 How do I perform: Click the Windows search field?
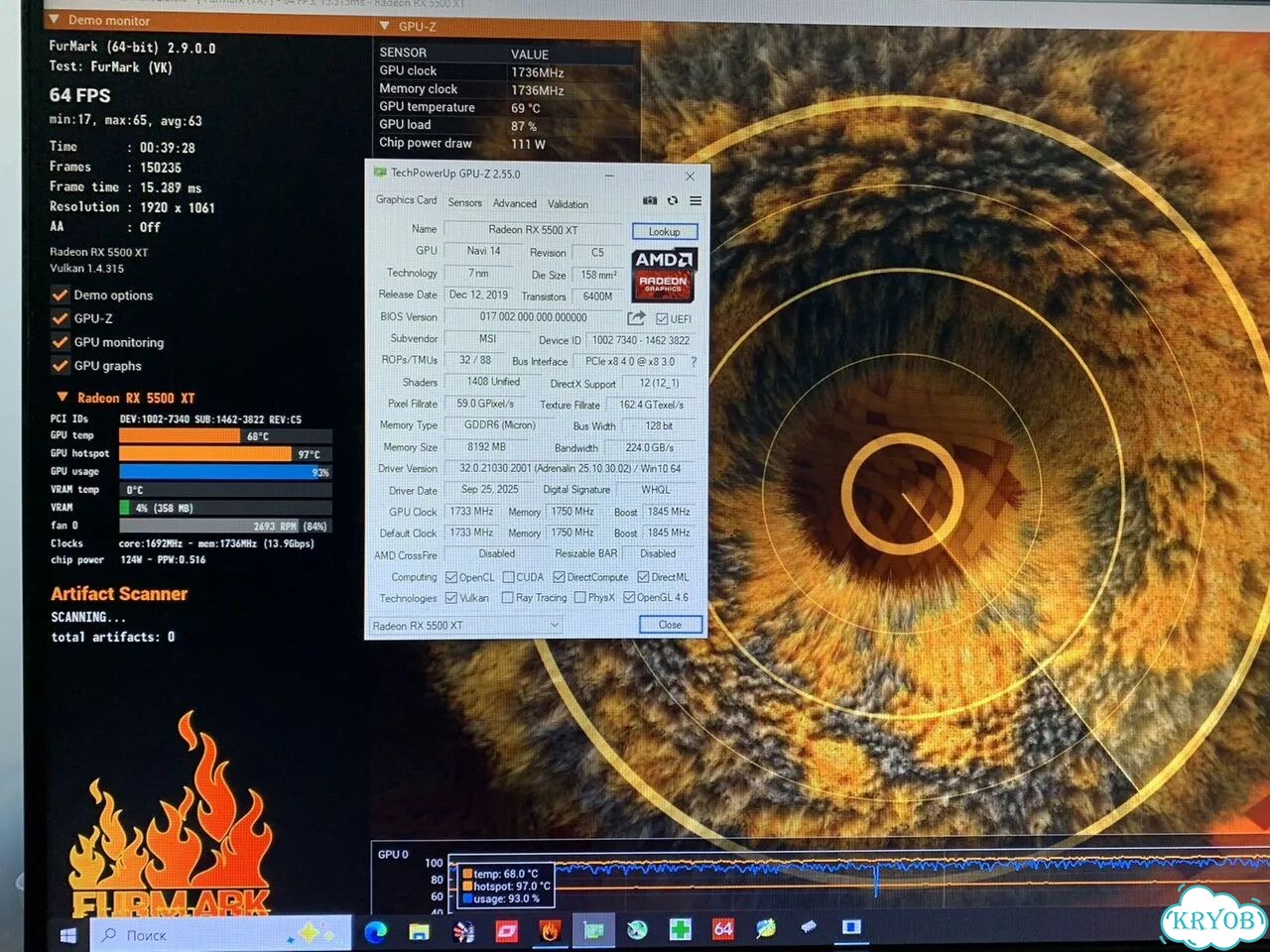(x=221, y=934)
